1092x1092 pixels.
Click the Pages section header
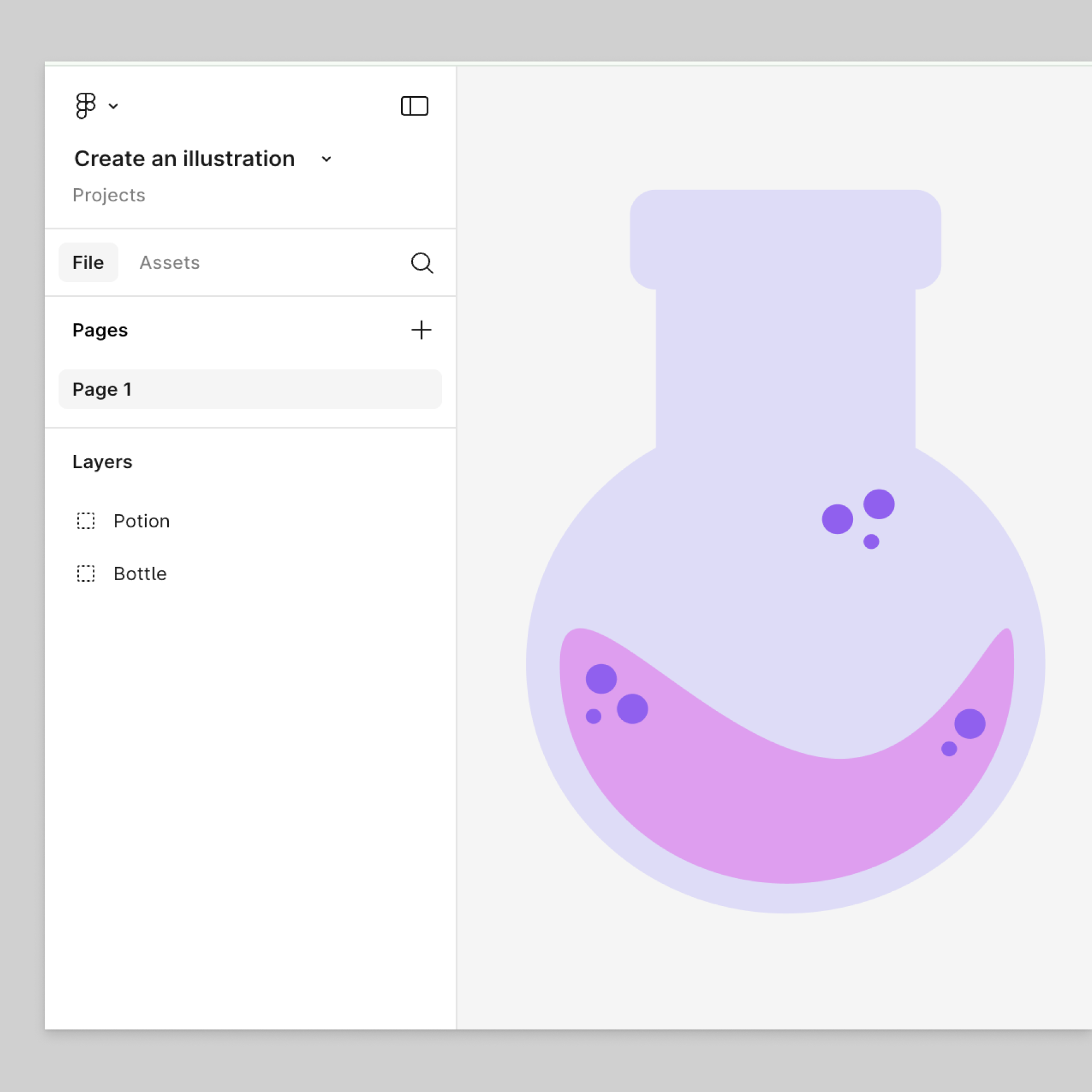coord(100,330)
